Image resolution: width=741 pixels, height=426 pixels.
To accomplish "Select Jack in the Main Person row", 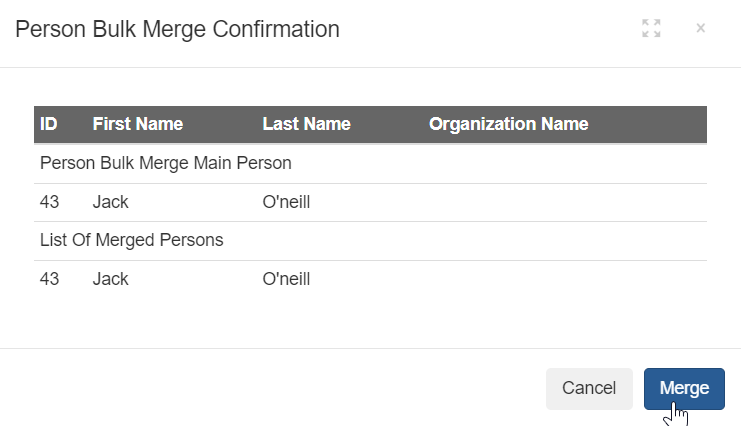I will [x=110, y=202].
